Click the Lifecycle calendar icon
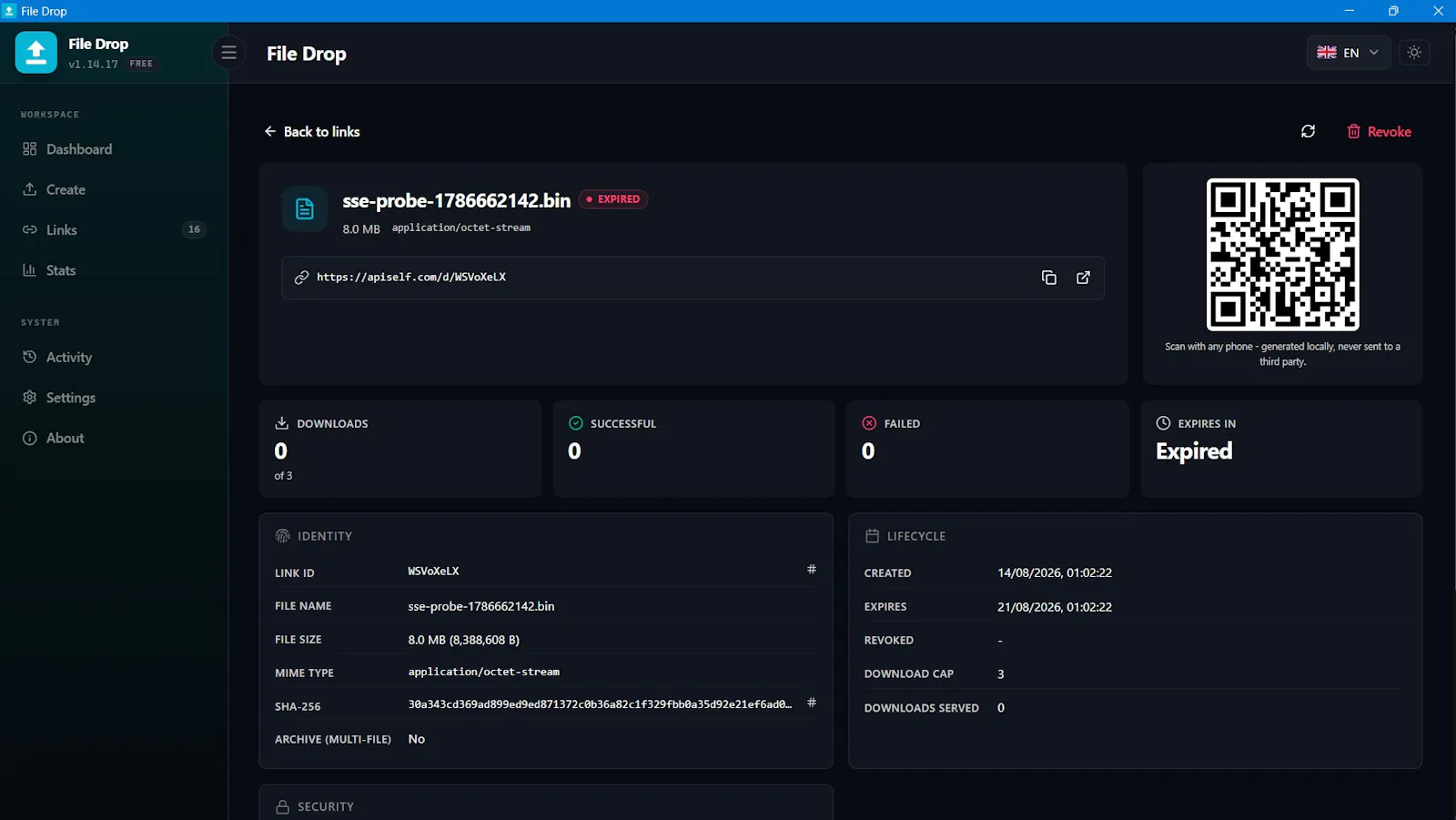 tap(872, 536)
